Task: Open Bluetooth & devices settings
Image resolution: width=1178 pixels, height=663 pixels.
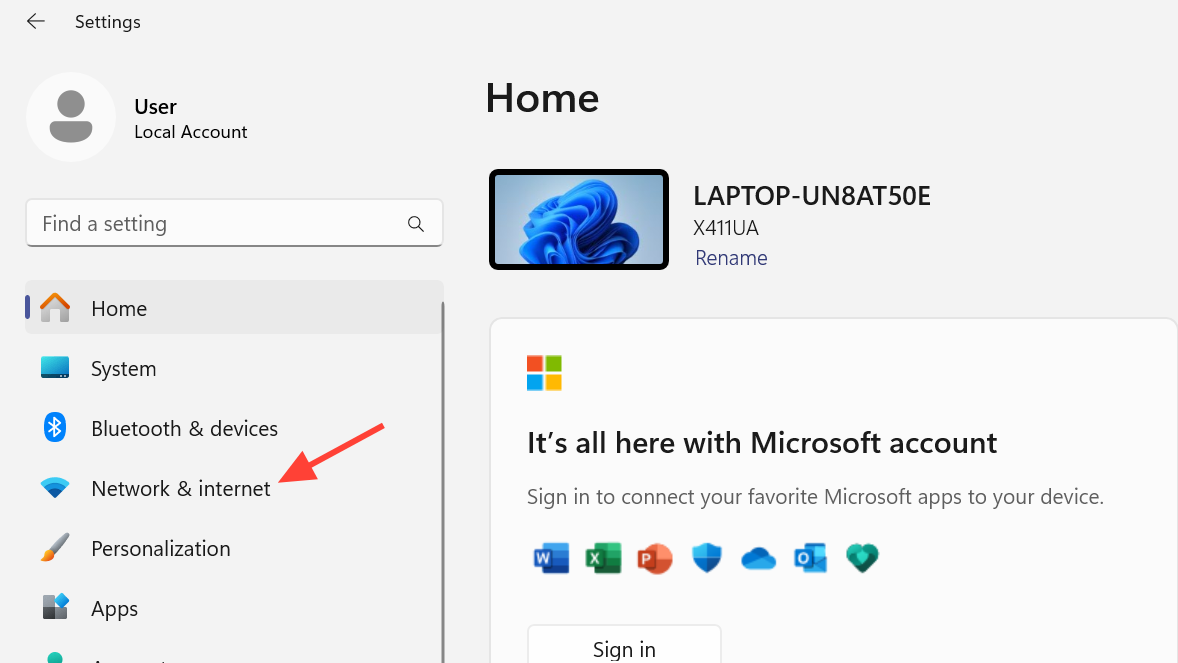Action: tap(184, 429)
